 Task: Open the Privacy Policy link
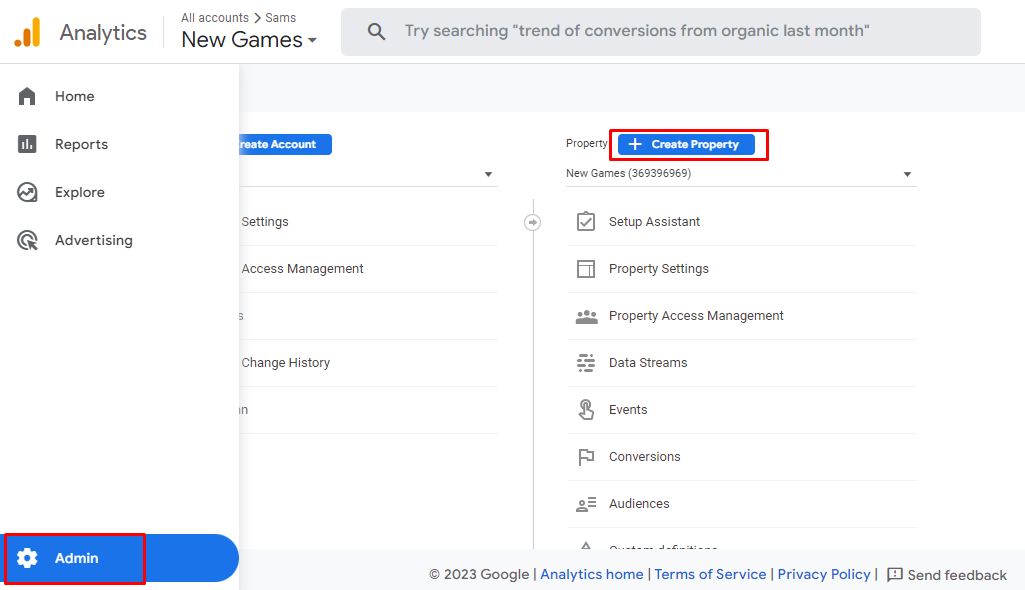pos(824,574)
